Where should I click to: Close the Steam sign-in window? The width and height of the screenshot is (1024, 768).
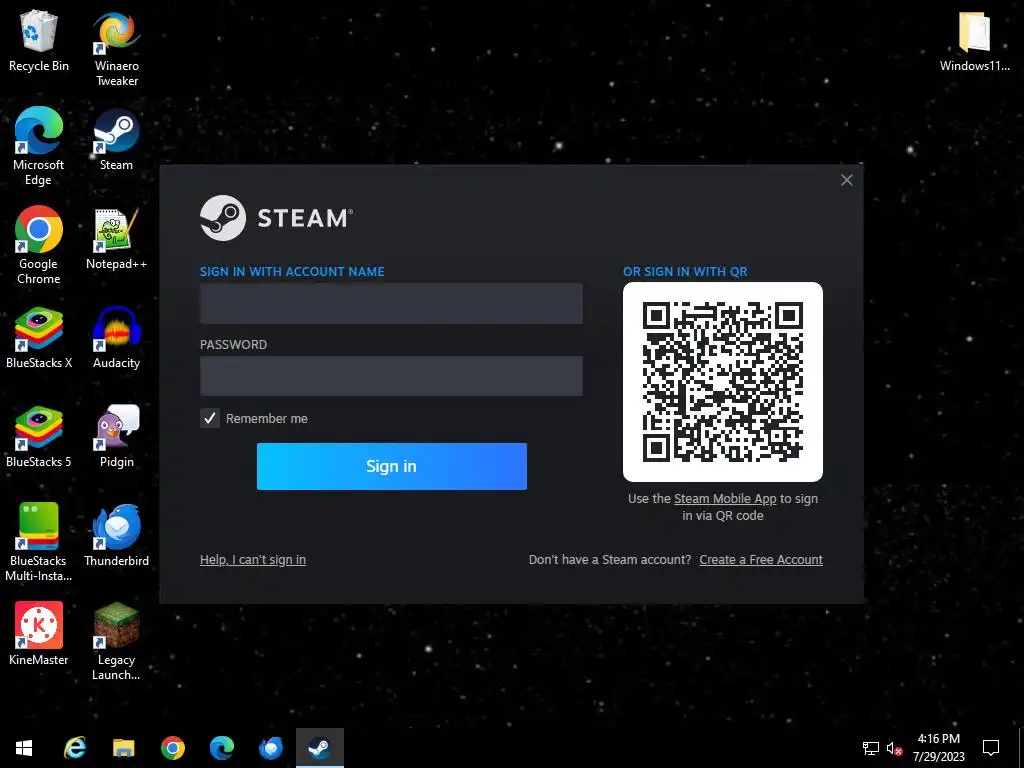point(846,180)
